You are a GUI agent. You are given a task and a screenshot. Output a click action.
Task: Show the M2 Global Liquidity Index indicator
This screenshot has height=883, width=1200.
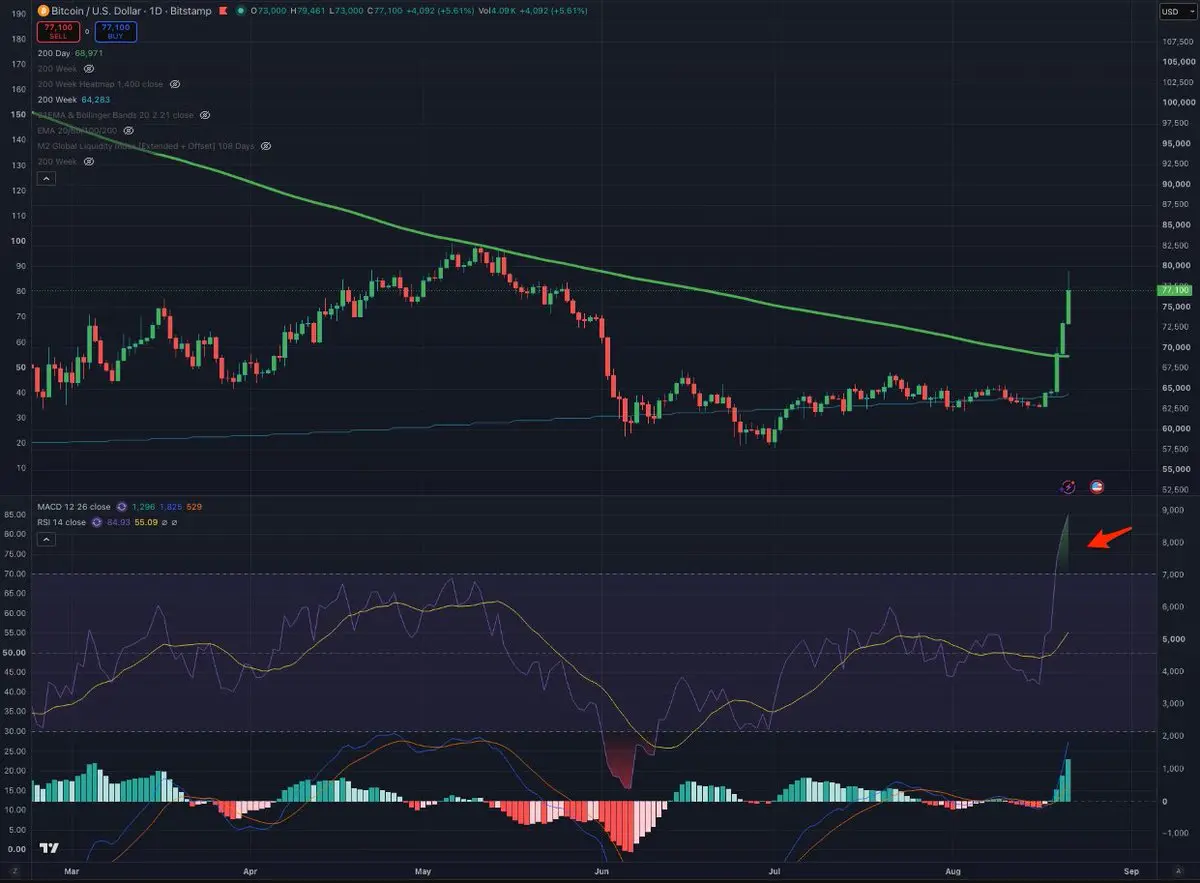pyautogui.click(x=266, y=146)
